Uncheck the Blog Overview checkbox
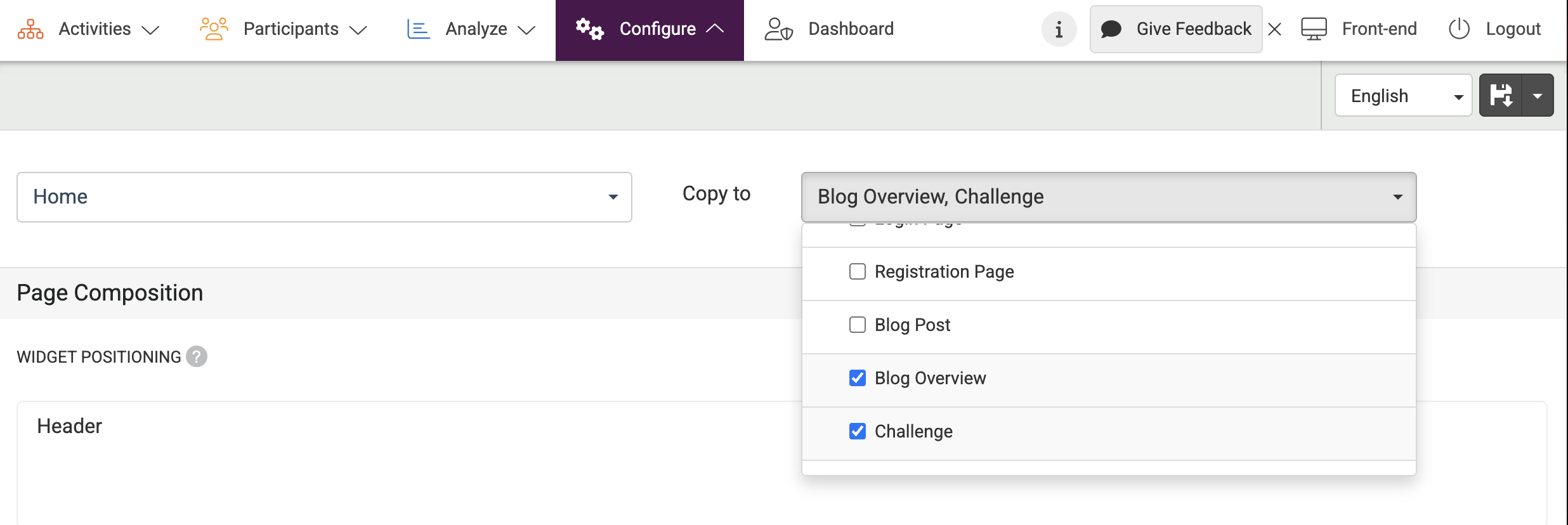Image resolution: width=1568 pixels, height=525 pixels. tap(858, 379)
